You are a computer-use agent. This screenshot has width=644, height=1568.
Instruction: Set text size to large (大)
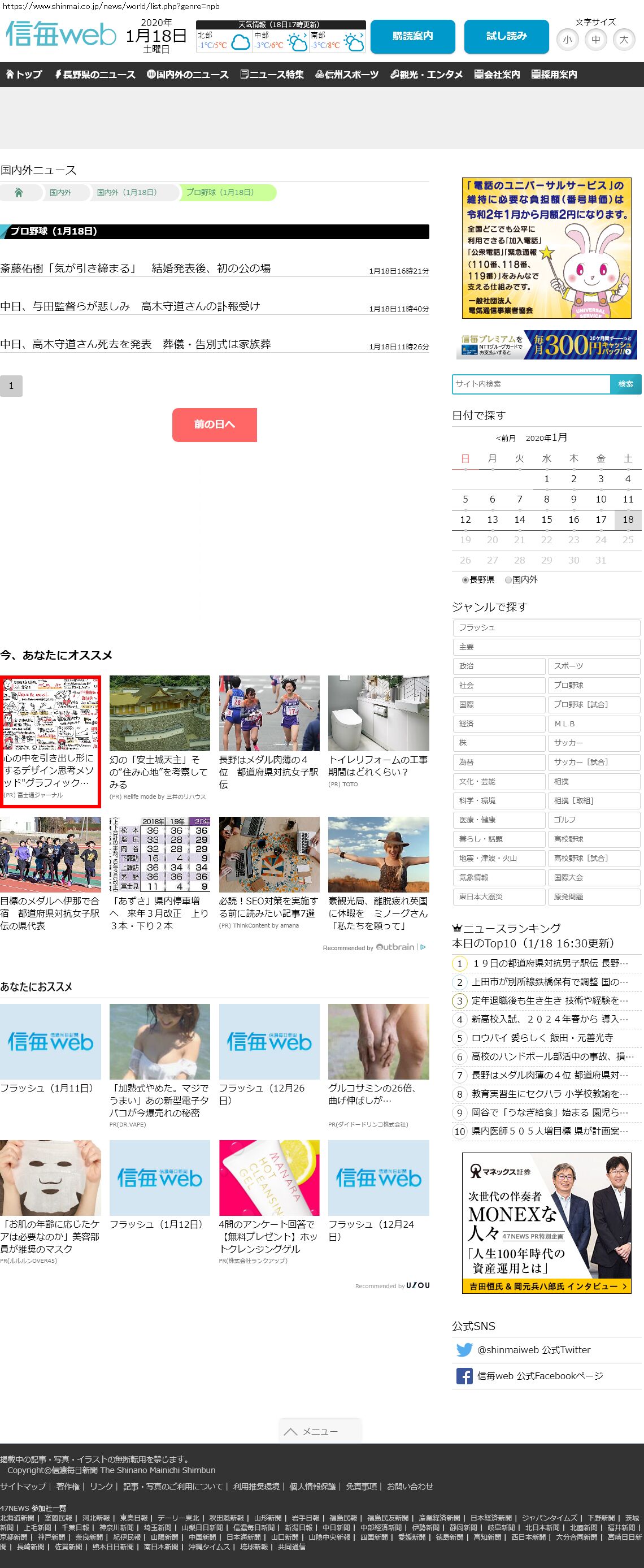[x=623, y=40]
